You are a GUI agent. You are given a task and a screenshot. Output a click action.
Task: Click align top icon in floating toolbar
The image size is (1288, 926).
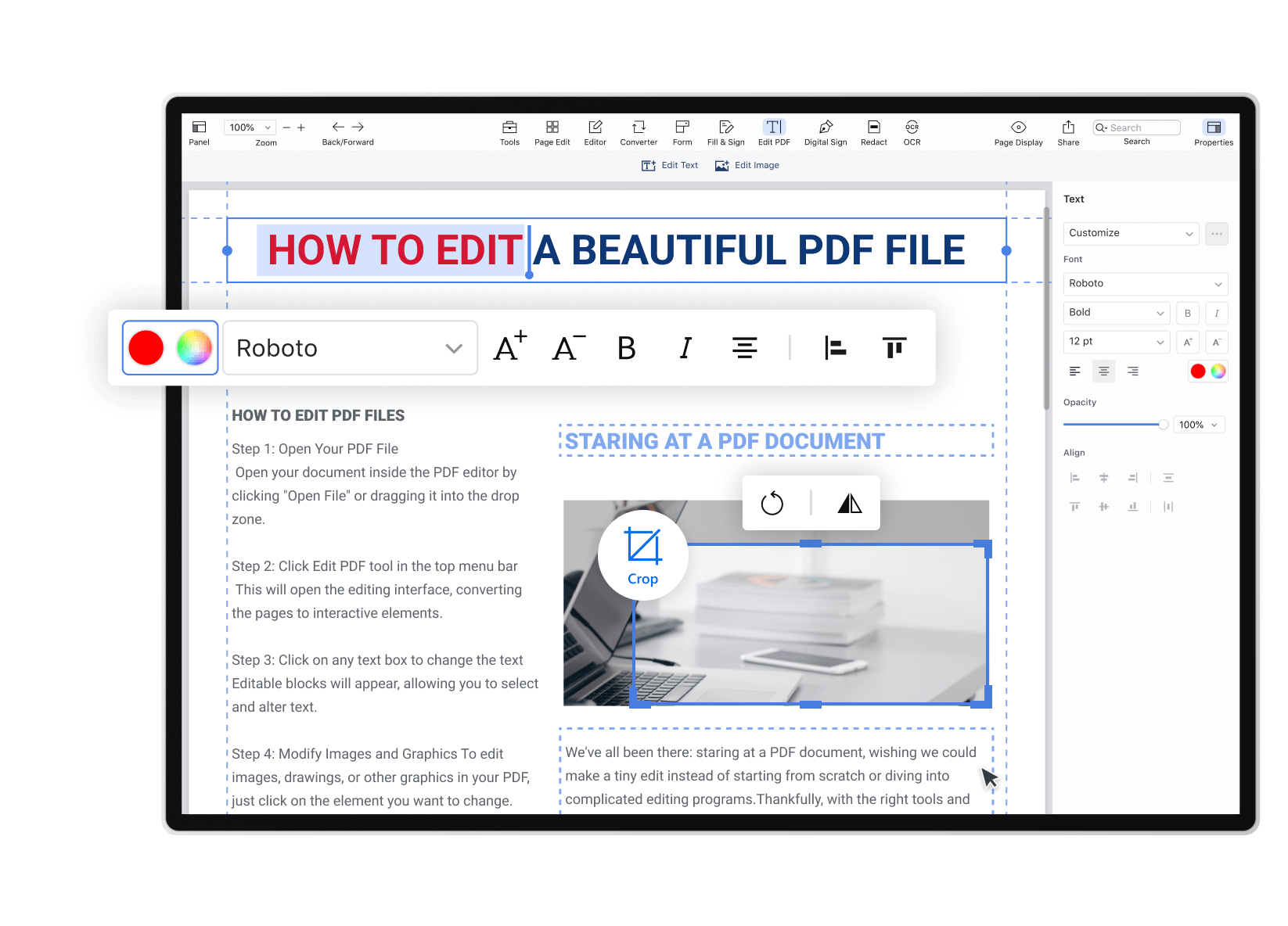pos(894,348)
